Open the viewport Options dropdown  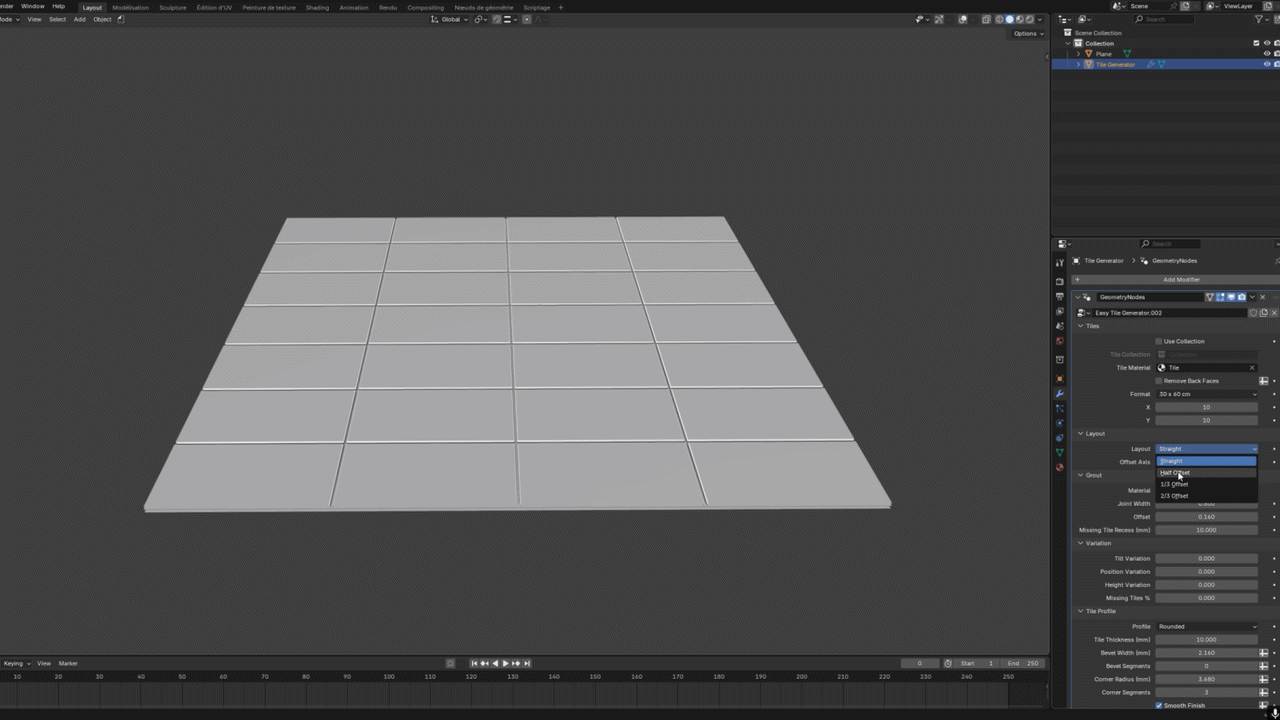click(1027, 34)
